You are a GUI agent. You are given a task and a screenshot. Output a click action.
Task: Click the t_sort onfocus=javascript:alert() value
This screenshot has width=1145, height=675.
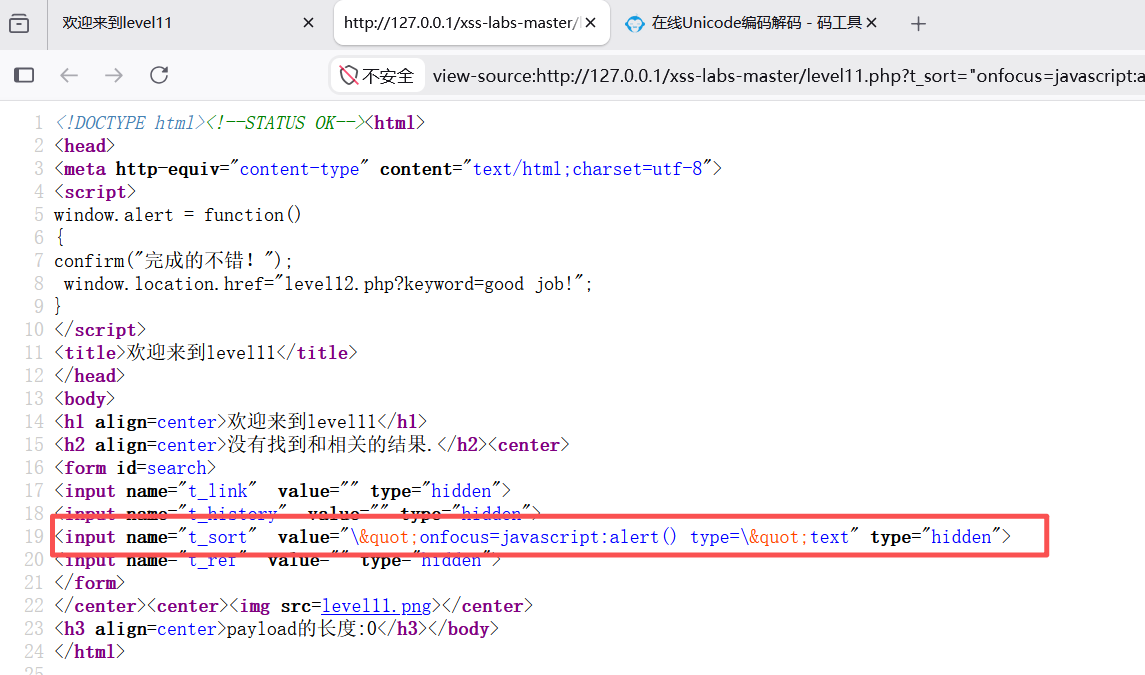click(x=599, y=538)
